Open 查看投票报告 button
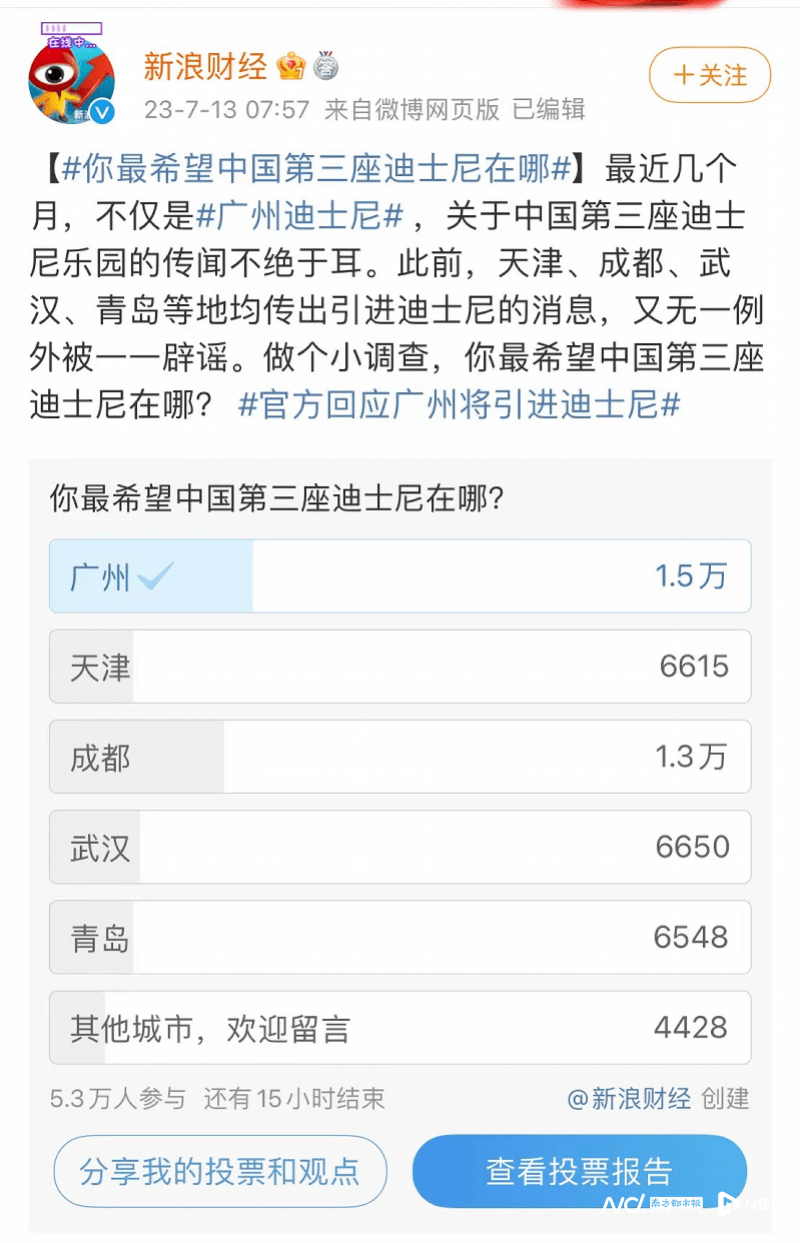 coord(580,1171)
